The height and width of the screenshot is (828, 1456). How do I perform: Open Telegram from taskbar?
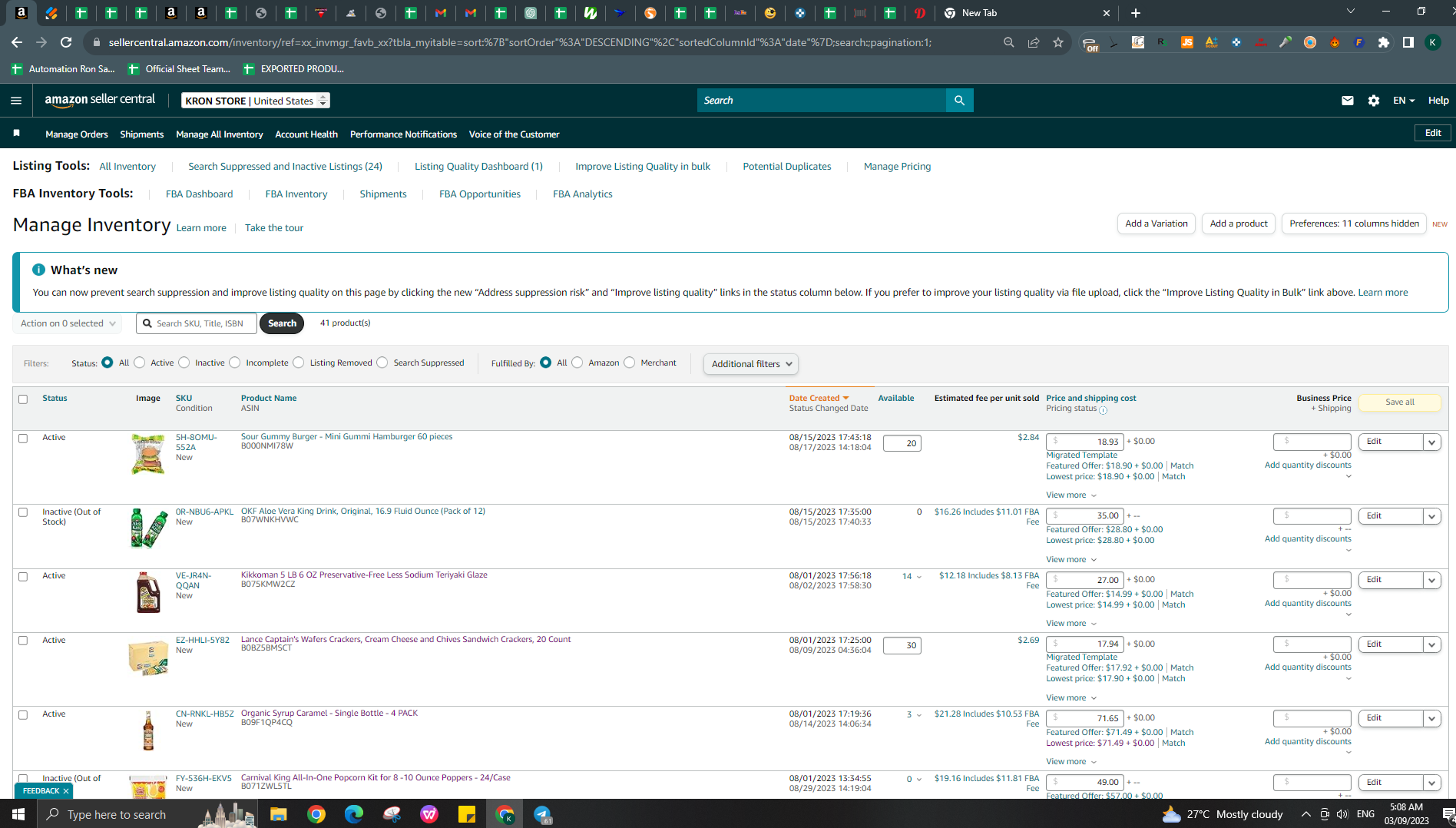tap(542, 814)
